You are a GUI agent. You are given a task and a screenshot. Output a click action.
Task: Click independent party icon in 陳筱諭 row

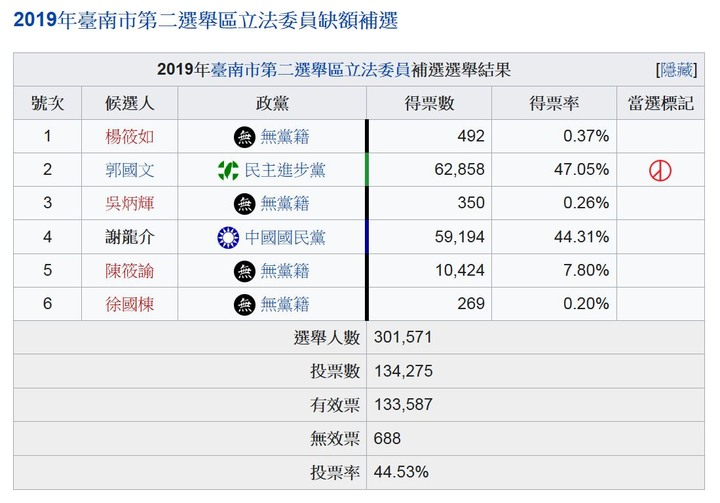(244, 271)
